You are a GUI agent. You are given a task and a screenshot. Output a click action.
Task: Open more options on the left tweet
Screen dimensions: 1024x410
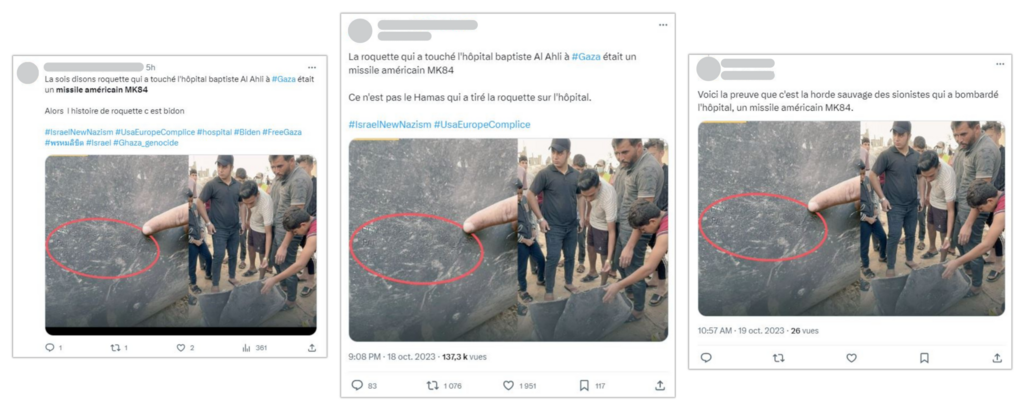(312, 67)
